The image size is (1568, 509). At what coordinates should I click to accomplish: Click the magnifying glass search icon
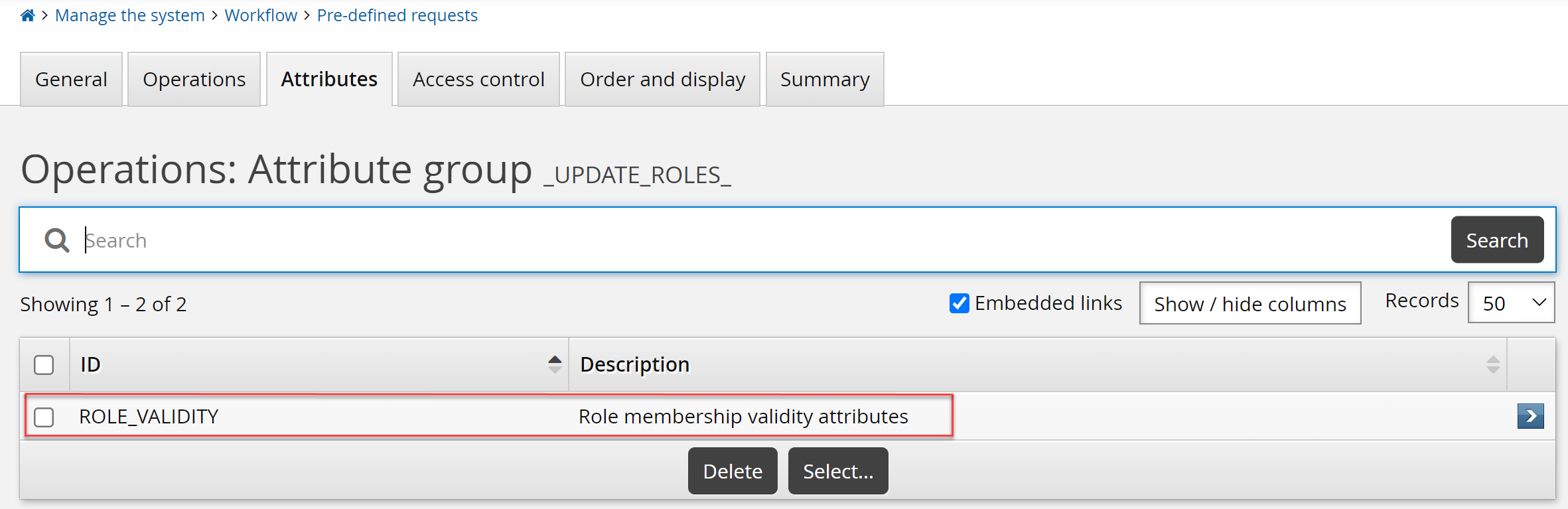(x=56, y=240)
